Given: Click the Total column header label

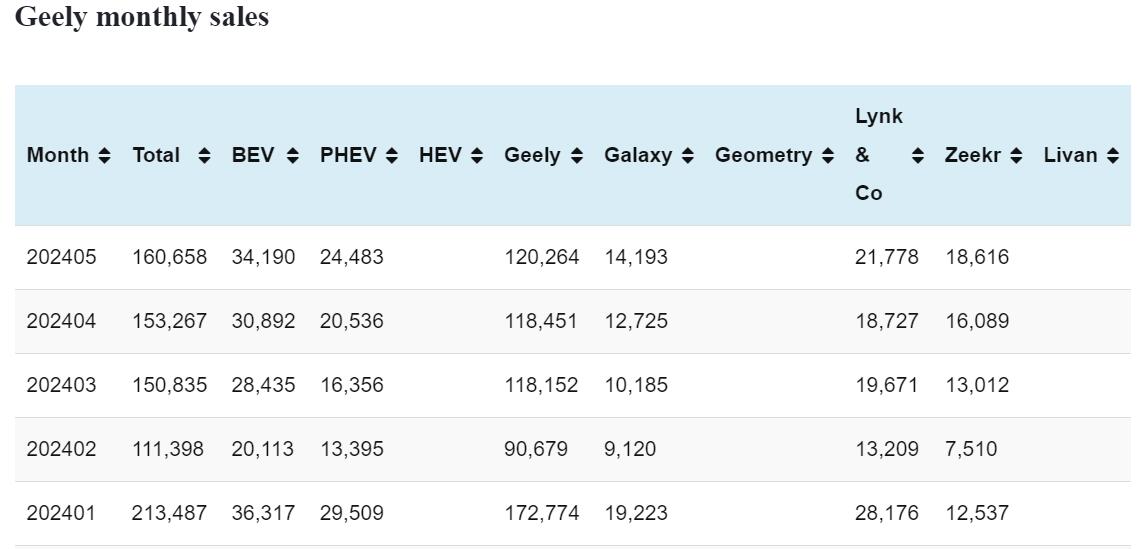Looking at the screenshot, I should pos(156,156).
